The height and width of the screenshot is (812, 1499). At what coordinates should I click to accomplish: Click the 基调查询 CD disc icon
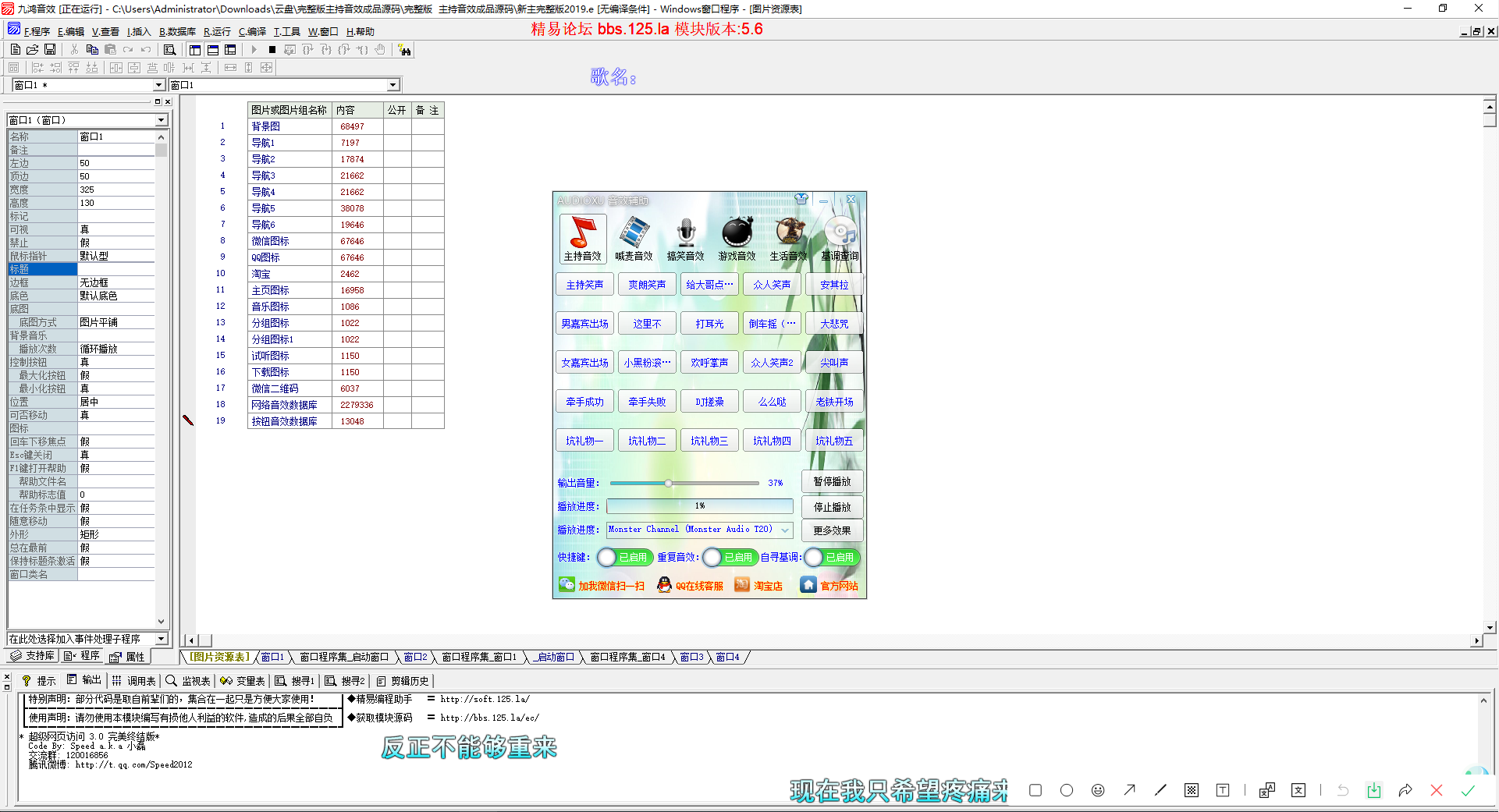840,233
